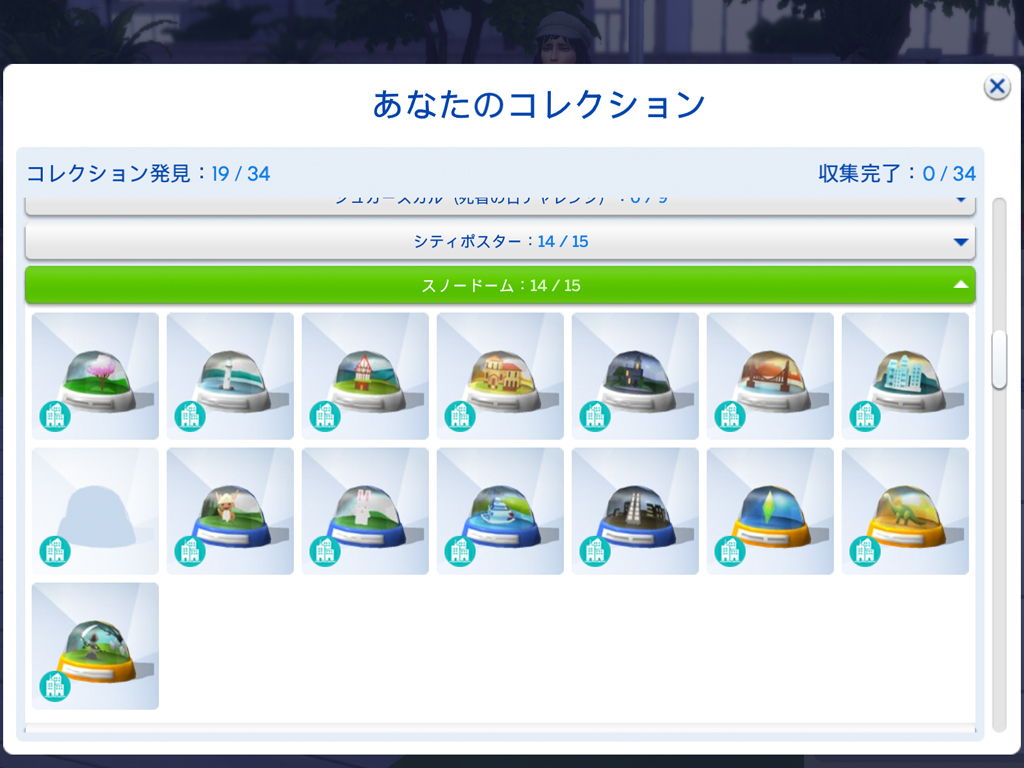Expand the partially hidden top collection row
This screenshot has height=768, width=1024.
[x=500, y=205]
